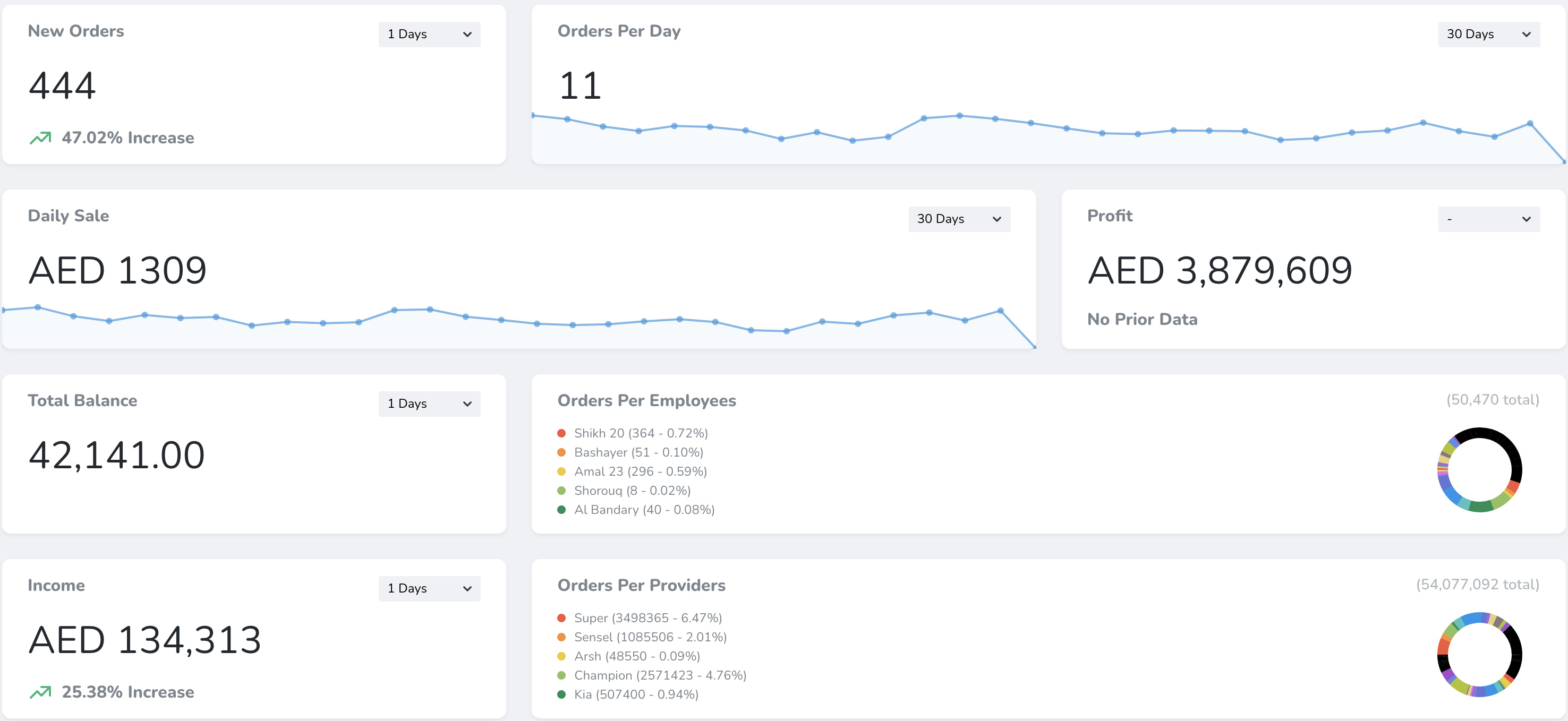The image size is (1568, 721).
Task: Click Arsh provider yellow legend dot
Action: tap(561, 657)
